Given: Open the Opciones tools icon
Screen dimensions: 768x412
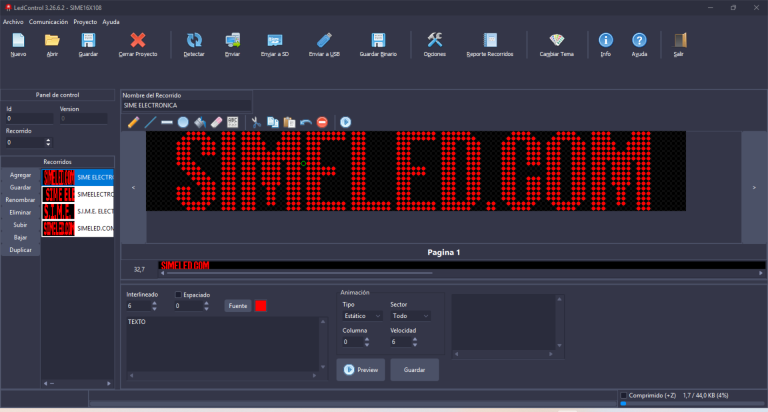Looking at the screenshot, I should pos(434,40).
